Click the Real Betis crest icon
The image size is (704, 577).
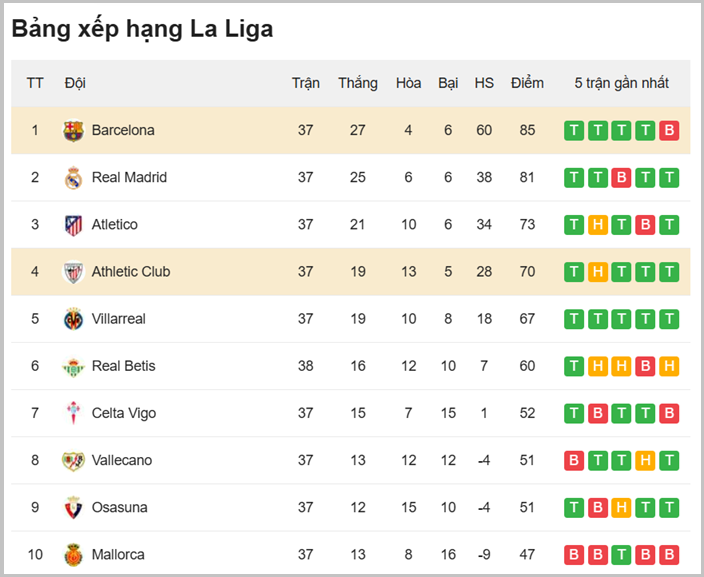pyautogui.click(x=73, y=366)
